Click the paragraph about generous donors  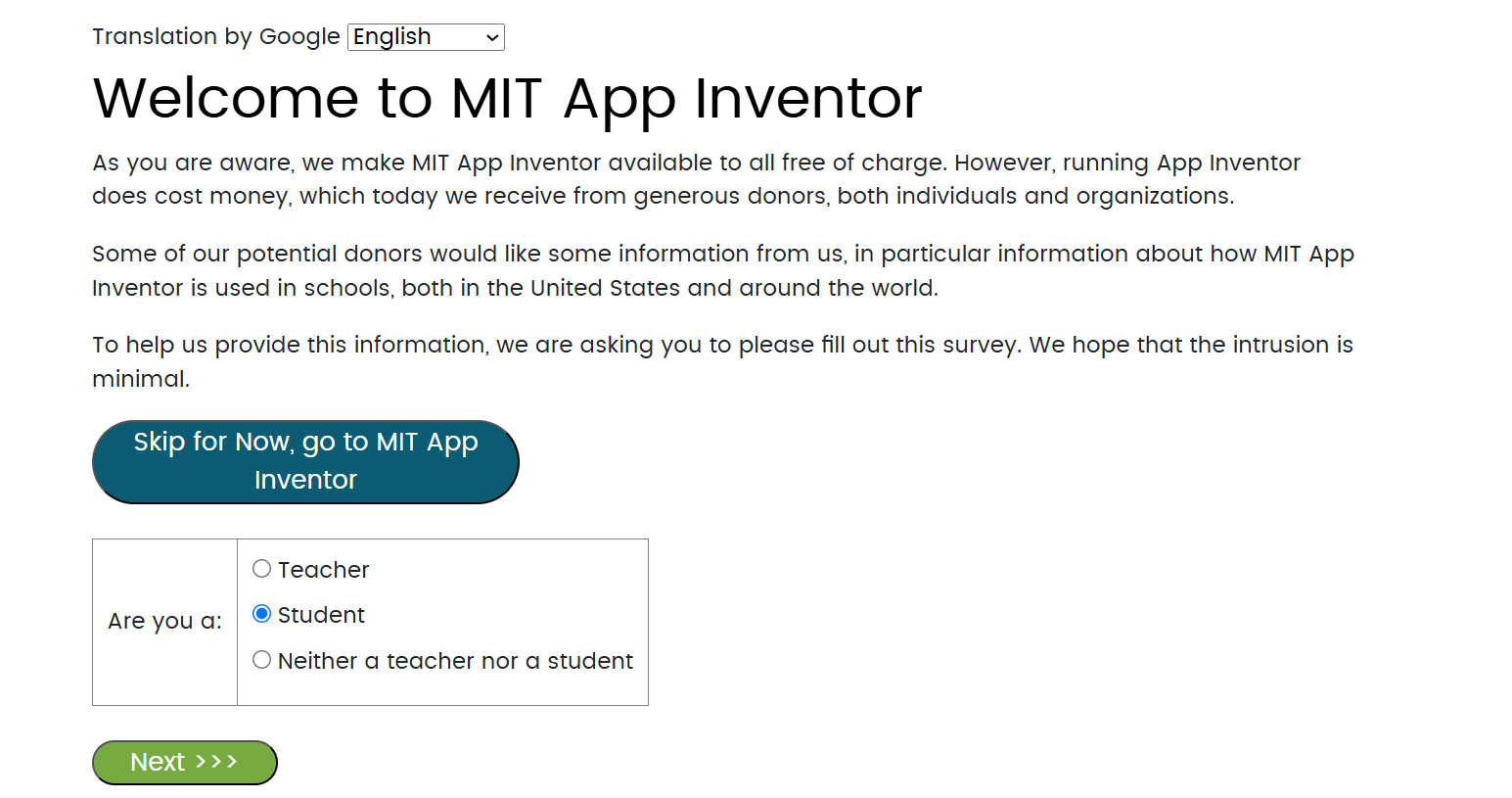[x=696, y=179]
